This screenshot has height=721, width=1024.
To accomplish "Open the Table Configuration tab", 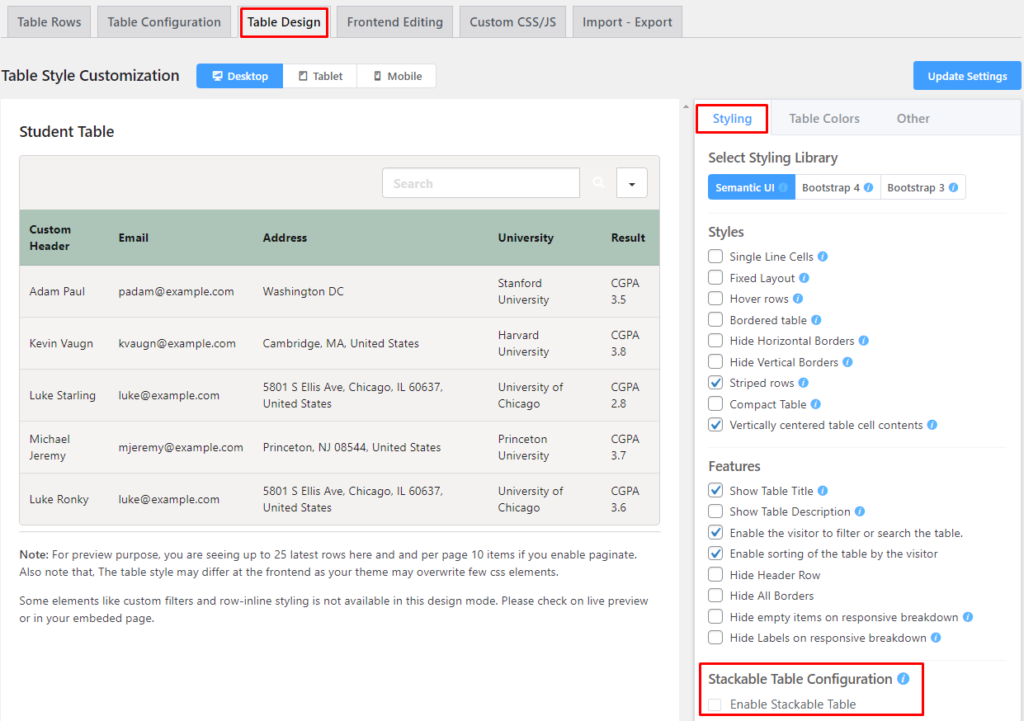I will (x=164, y=22).
